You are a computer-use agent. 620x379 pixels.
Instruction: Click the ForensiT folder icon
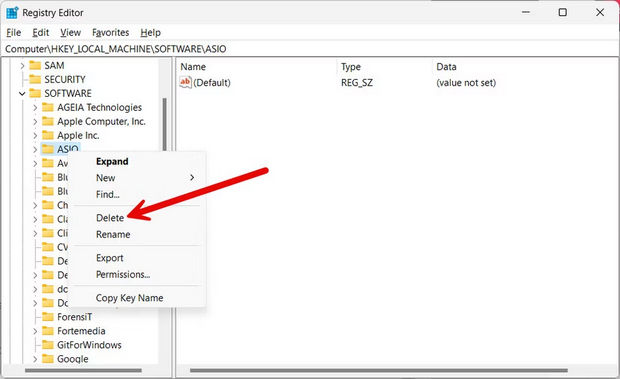48,317
